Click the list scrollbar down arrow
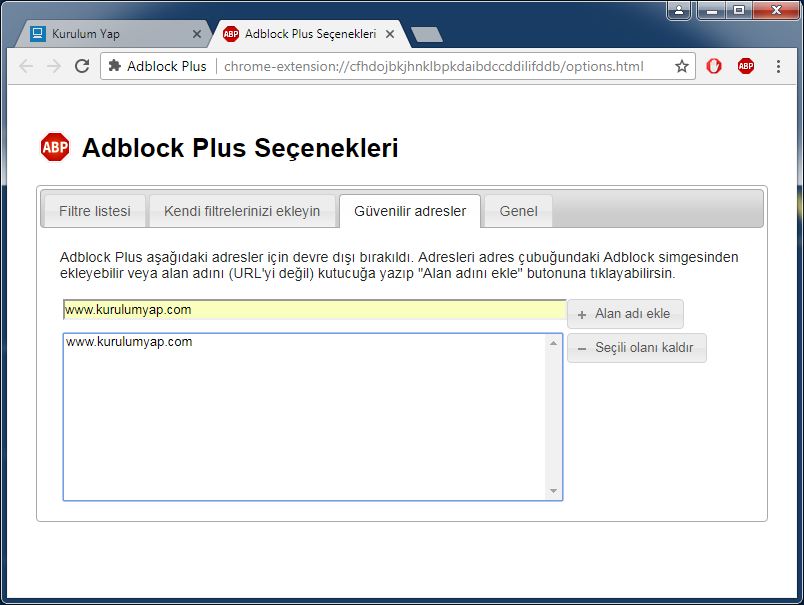 click(553, 491)
